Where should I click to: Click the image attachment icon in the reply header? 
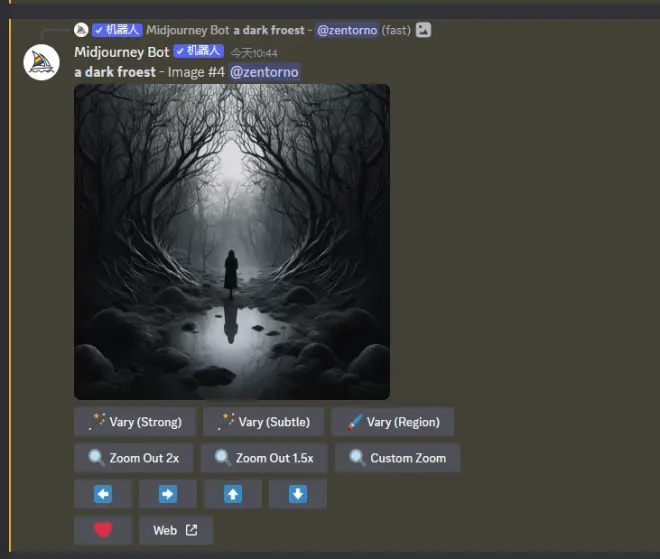tap(424, 30)
